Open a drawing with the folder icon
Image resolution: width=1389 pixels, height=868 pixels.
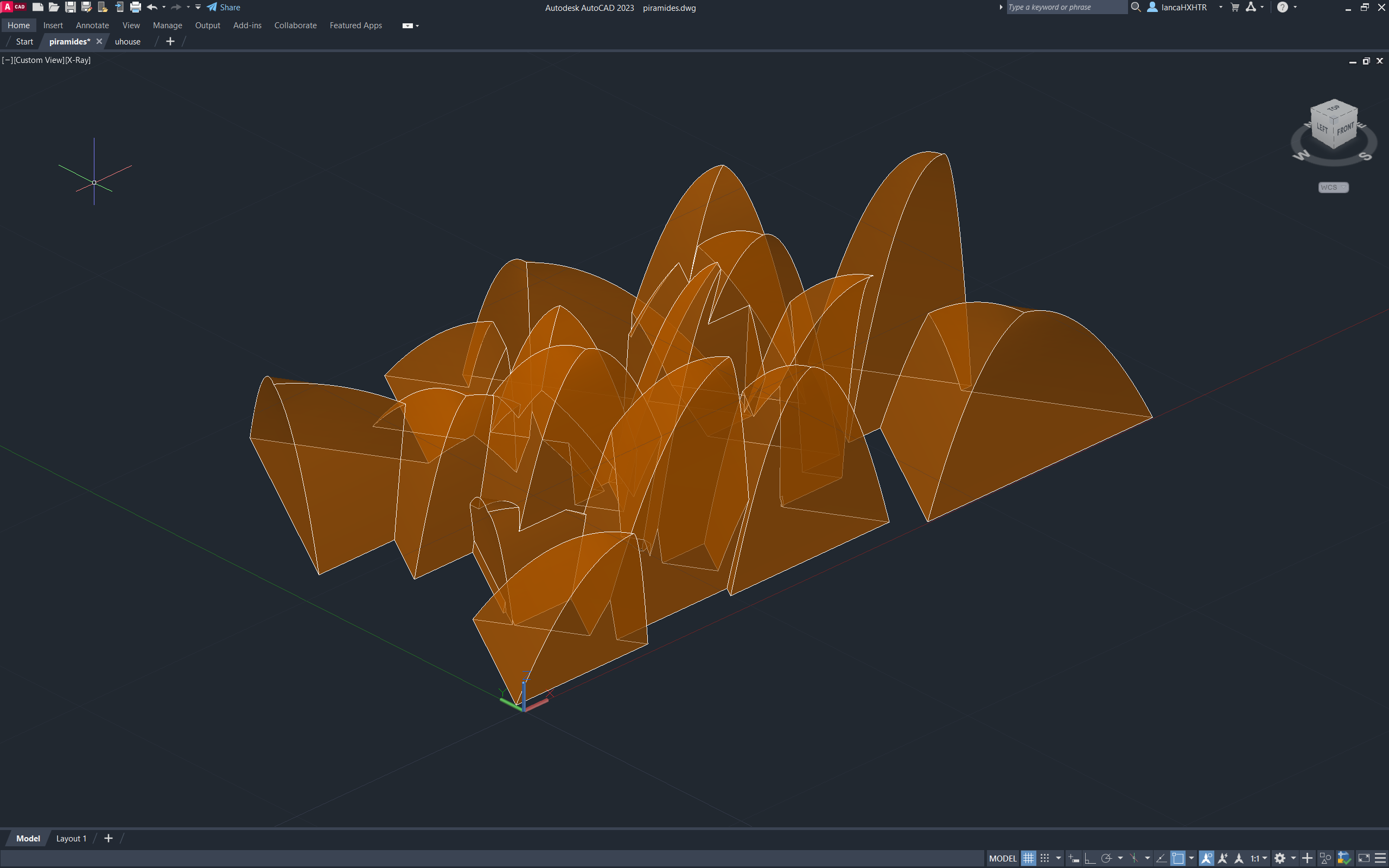coord(54,8)
